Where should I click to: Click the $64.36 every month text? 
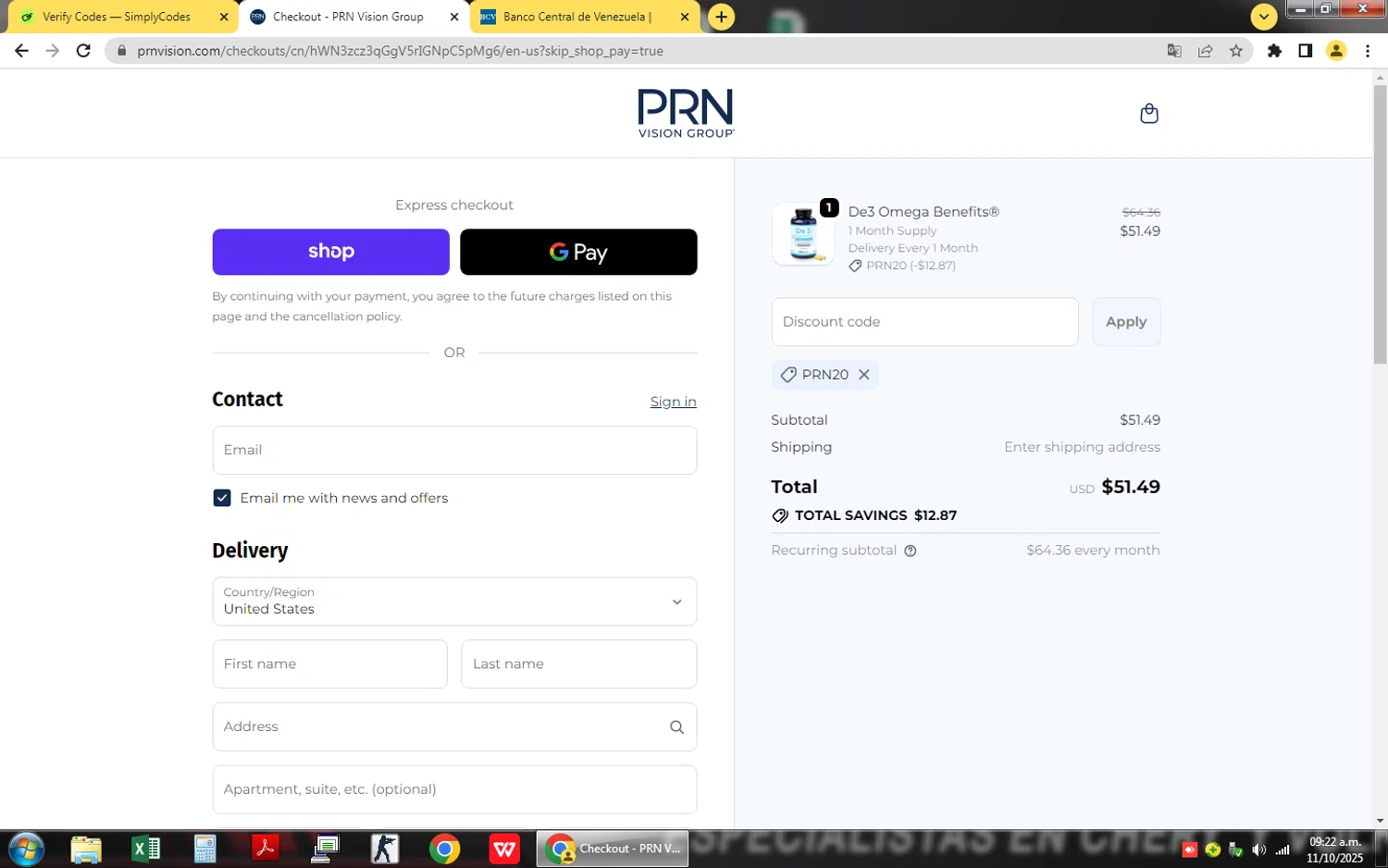[1093, 551]
